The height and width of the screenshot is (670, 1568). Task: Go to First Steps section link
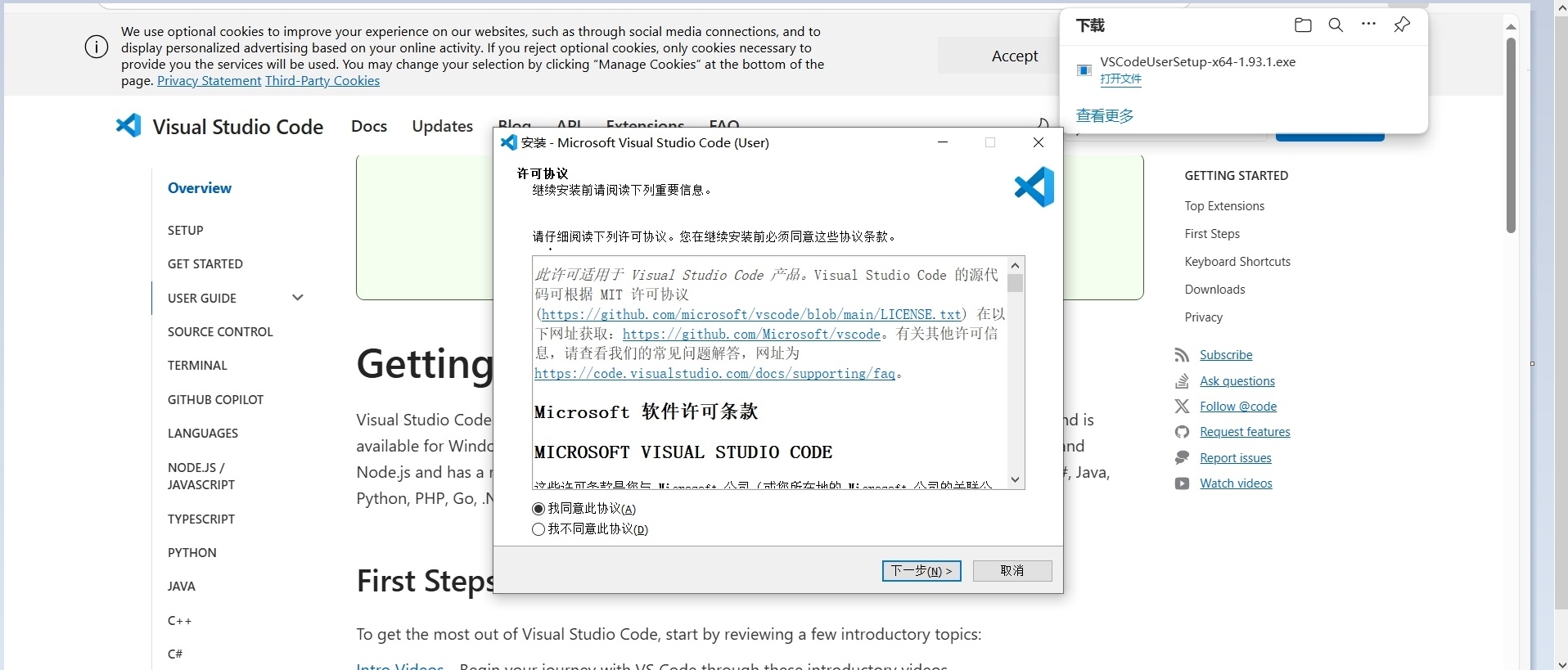click(1212, 234)
